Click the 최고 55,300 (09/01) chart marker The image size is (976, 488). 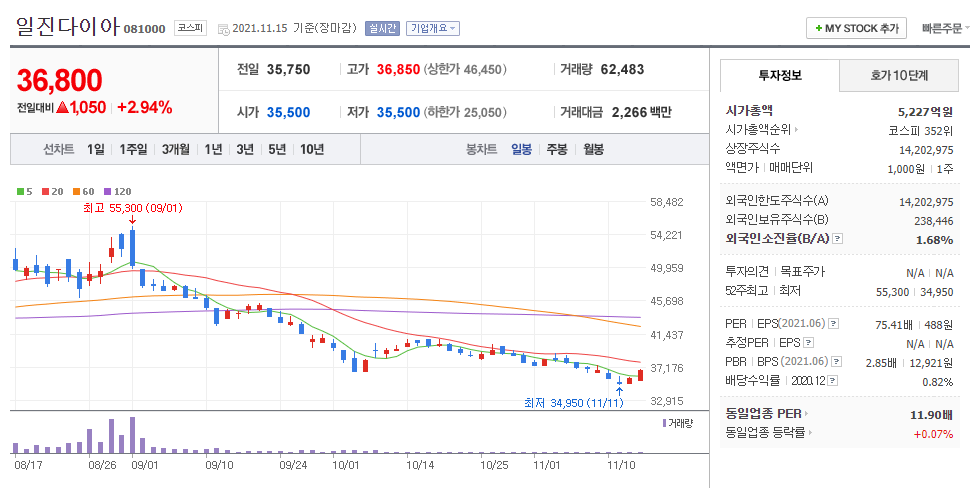click(133, 209)
